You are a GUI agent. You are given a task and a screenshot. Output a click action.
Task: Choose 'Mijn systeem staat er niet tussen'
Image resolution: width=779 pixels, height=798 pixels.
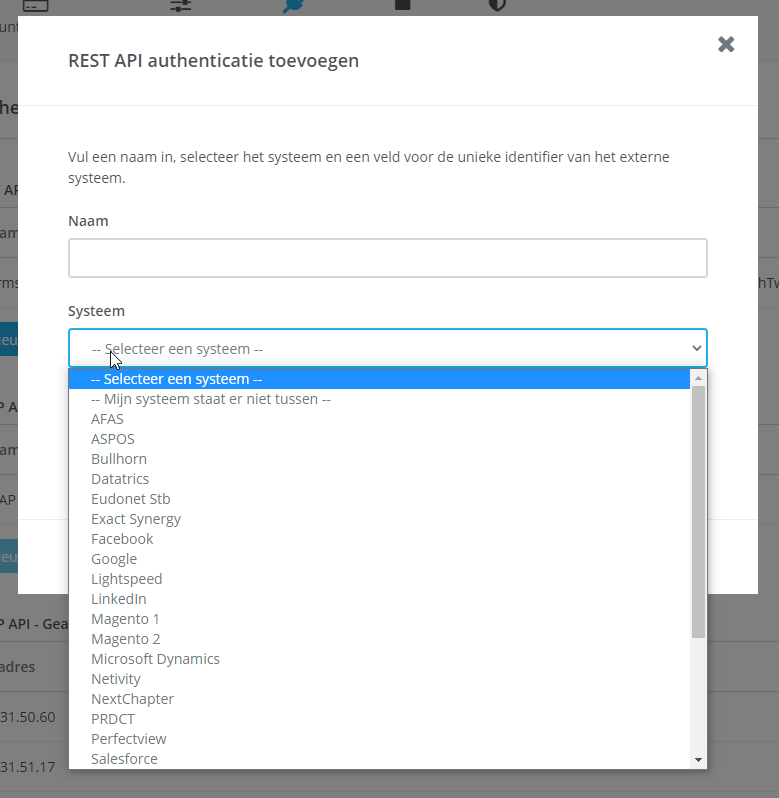pos(210,399)
